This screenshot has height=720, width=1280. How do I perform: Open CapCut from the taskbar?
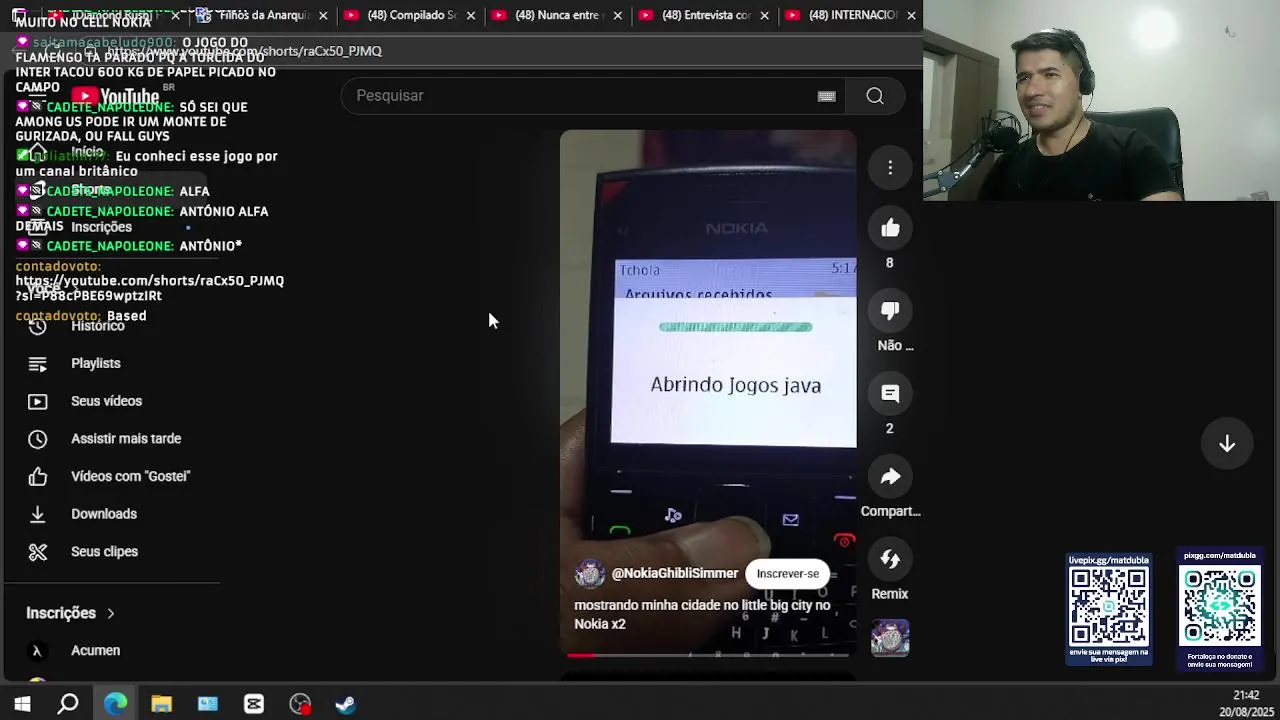pyautogui.click(x=254, y=704)
